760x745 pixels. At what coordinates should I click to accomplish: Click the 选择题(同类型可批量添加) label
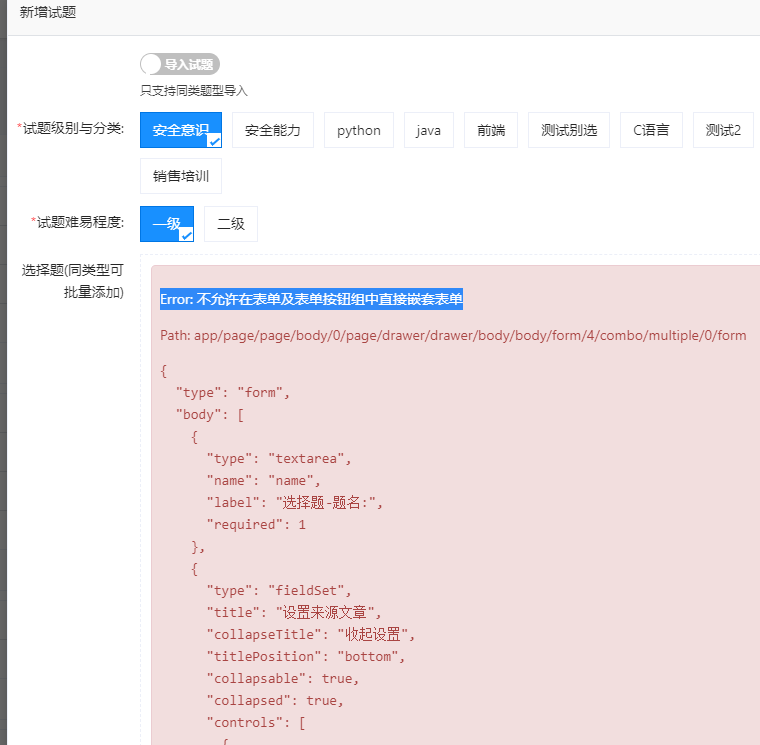click(73, 281)
